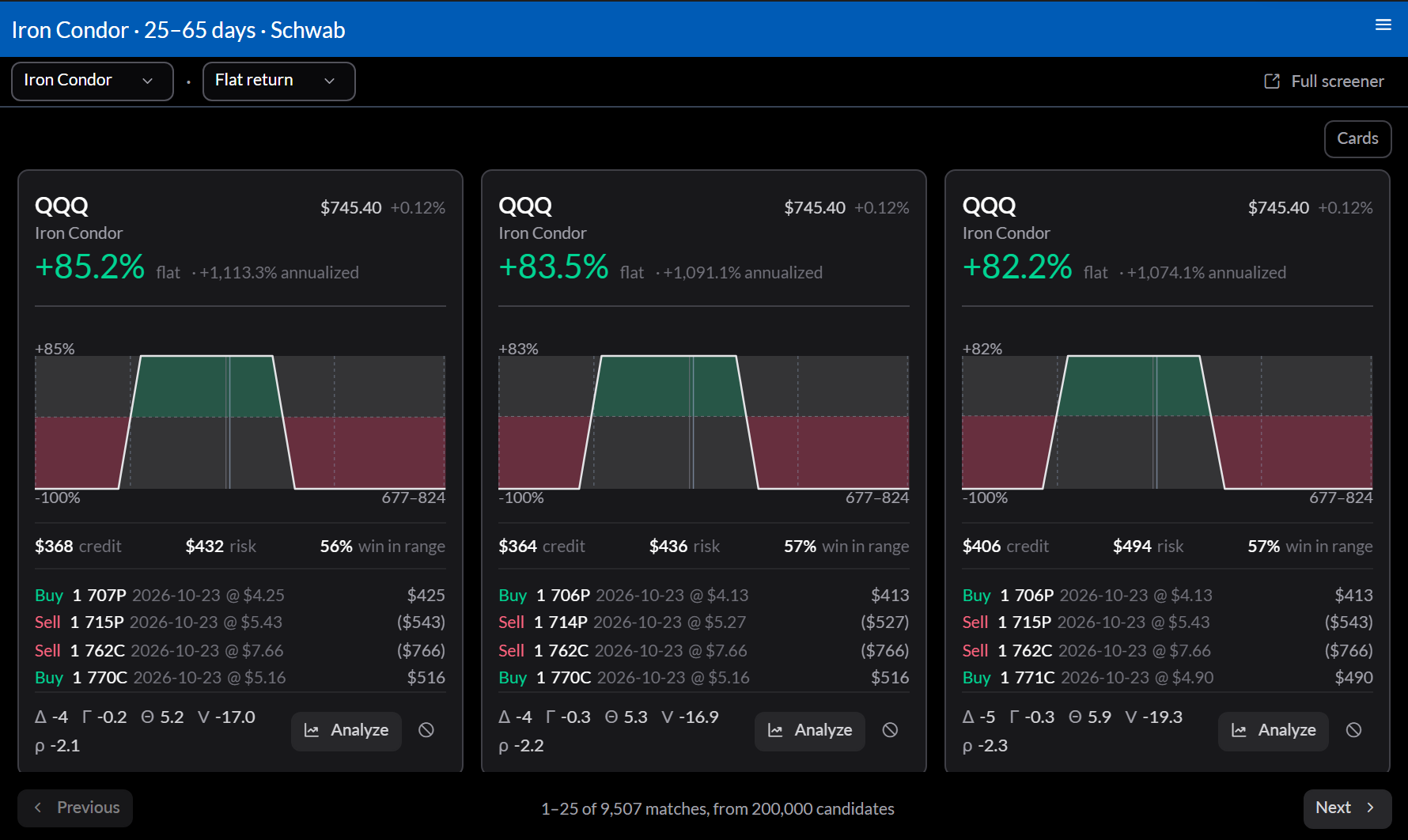Click the $436 risk value

click(684, 547)
